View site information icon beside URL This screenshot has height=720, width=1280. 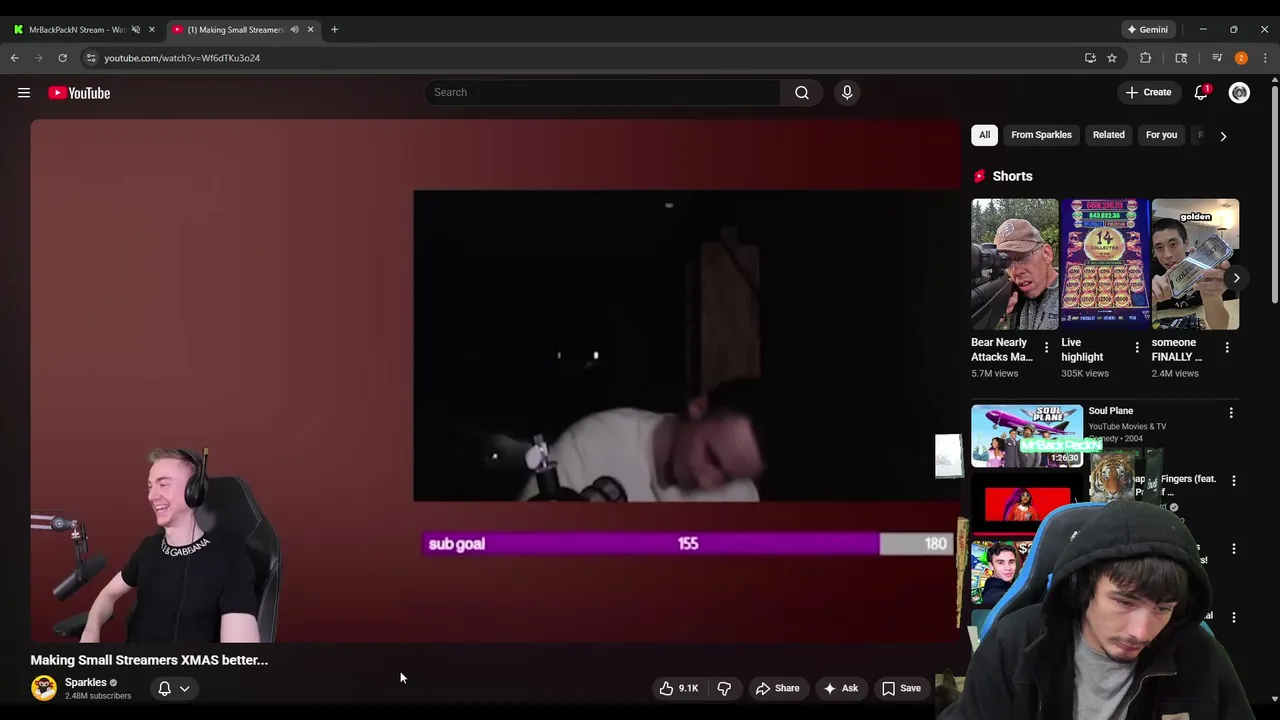tap(91, 58)
